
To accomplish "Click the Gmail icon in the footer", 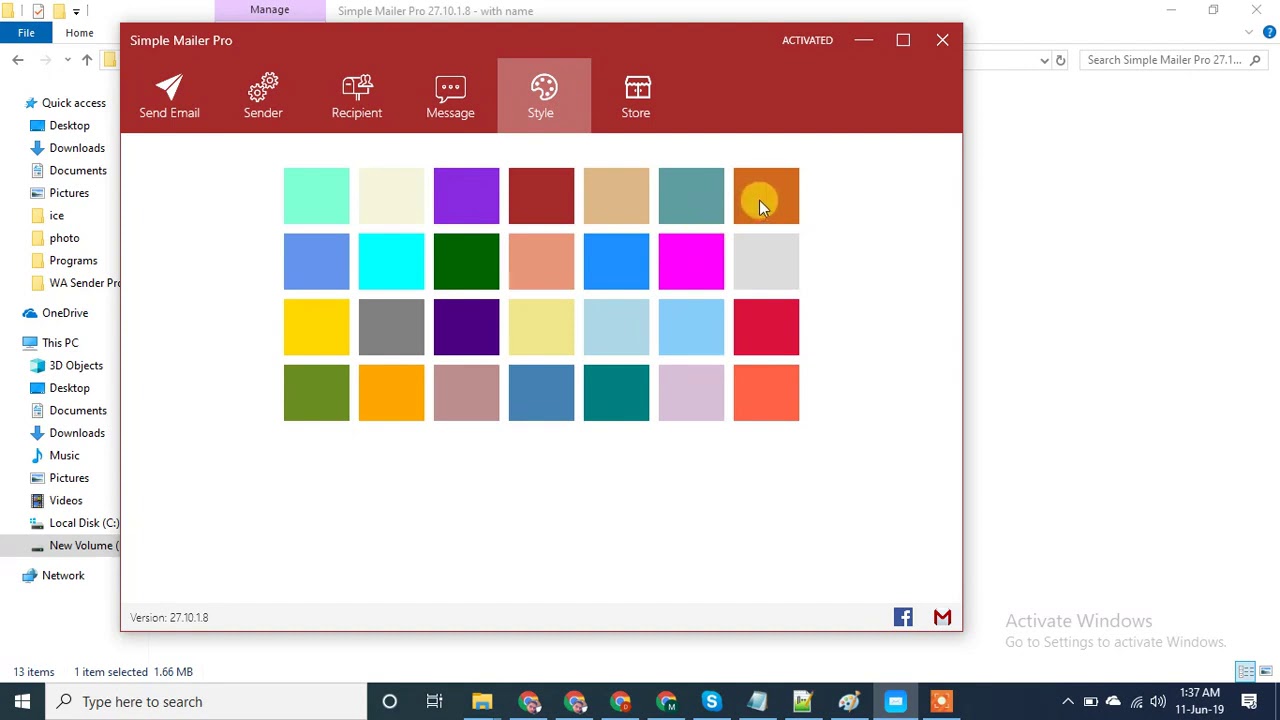I will pos(942,617).
